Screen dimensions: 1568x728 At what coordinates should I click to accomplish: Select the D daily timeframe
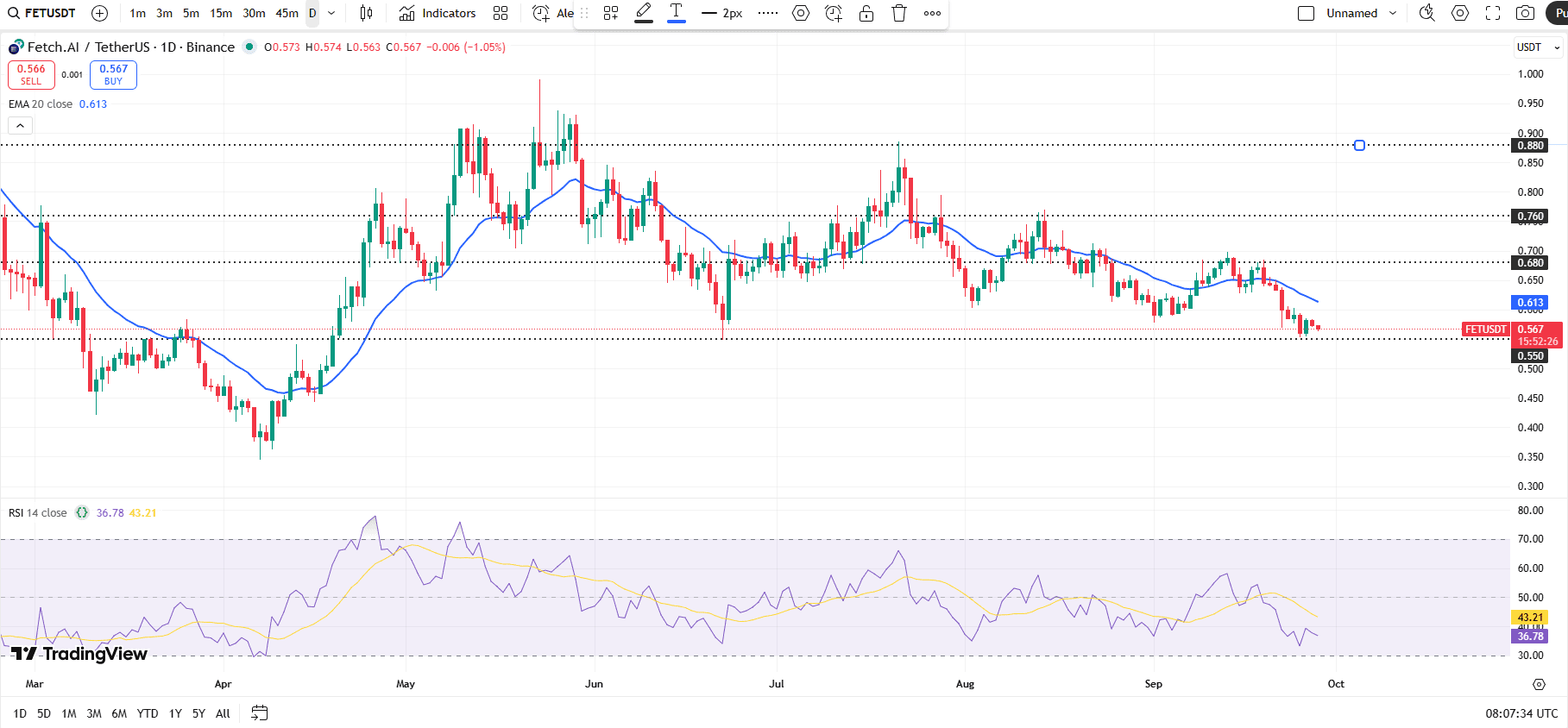pyautogui.click(x=312, y=13)
